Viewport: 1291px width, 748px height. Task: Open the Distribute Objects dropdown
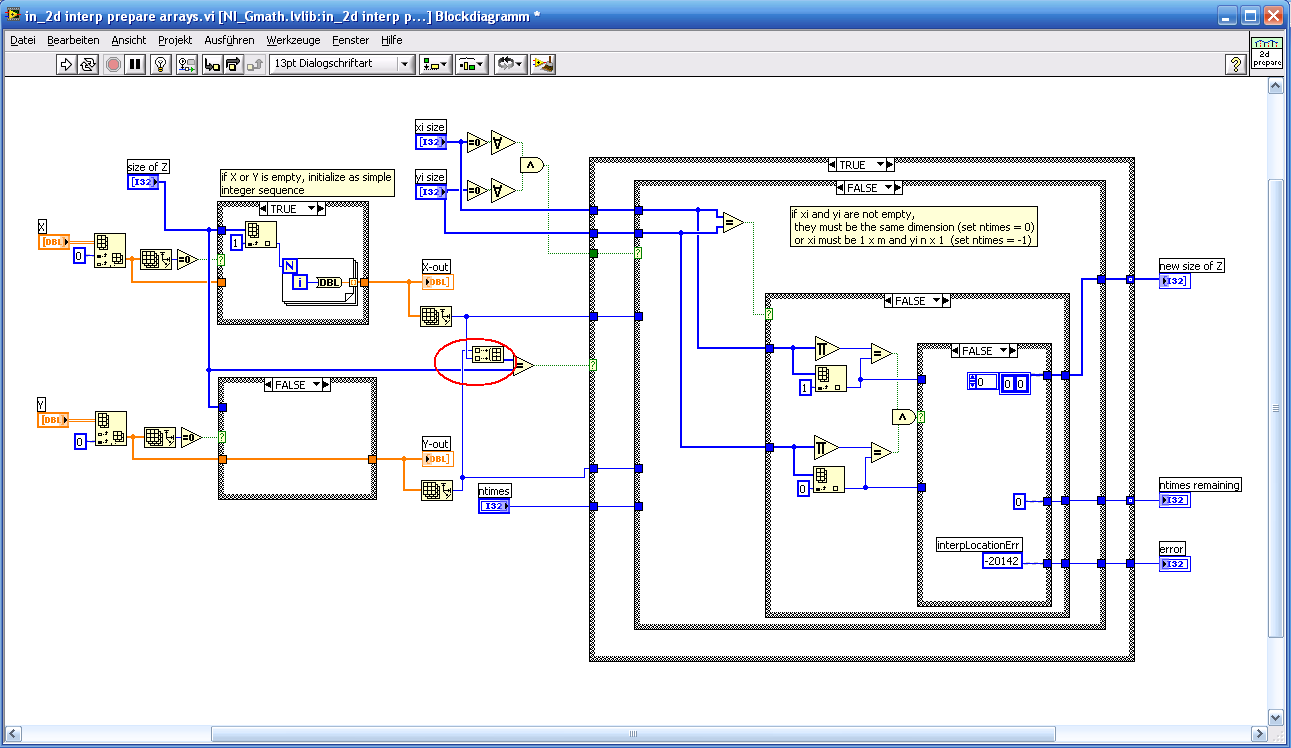point(471,64)
